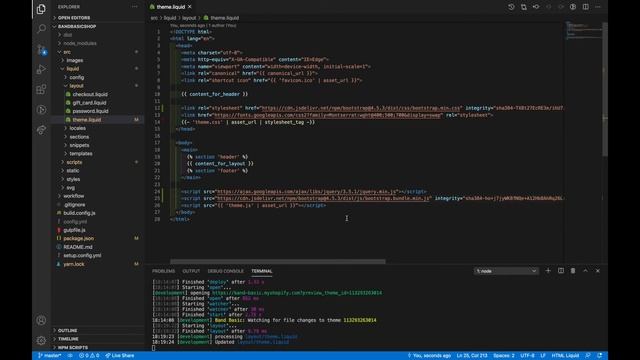This screenshot has height=360, width=640.
Task: Change the HTML Liquid language mode
Action: coord(565,356)
